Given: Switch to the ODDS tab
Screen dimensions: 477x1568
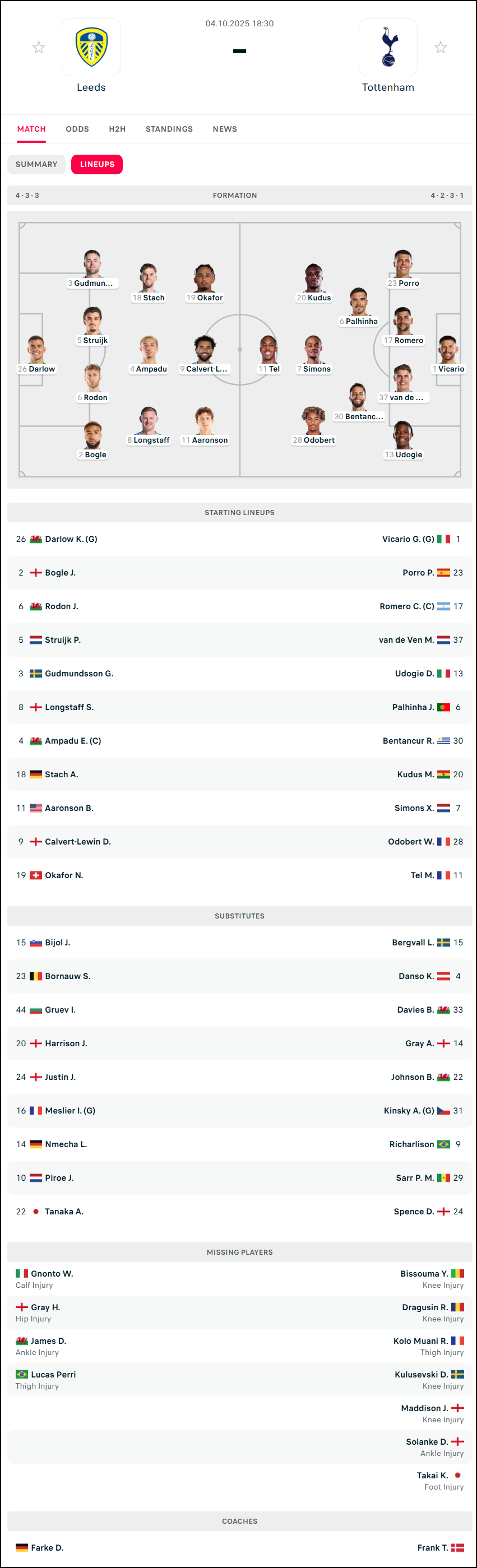Looking at the screenshot, I should tap(77, 129).
